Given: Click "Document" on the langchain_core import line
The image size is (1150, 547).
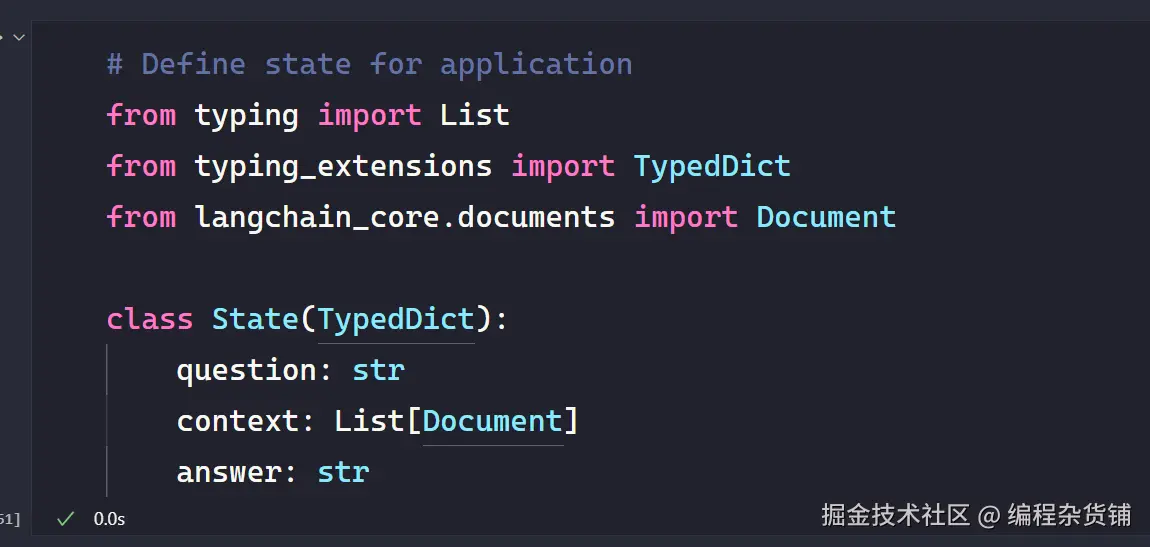Looking at the screenshot, I should click(826, 217).
